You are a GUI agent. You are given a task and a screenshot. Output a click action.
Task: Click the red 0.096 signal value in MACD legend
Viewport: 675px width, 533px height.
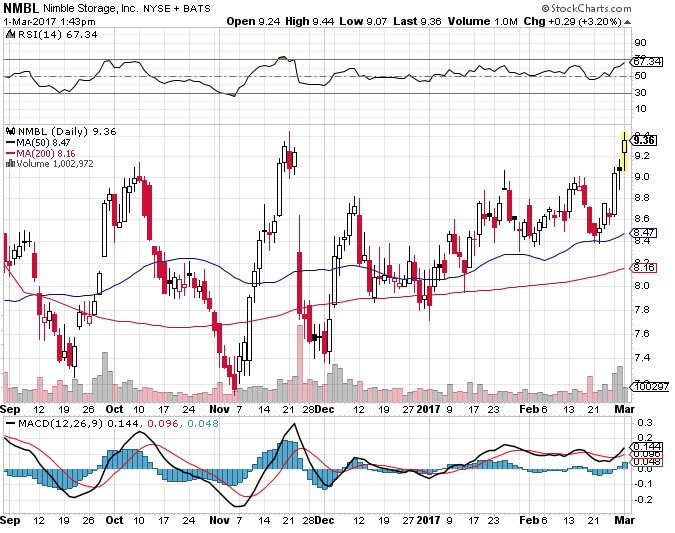[x=163, y=424]
